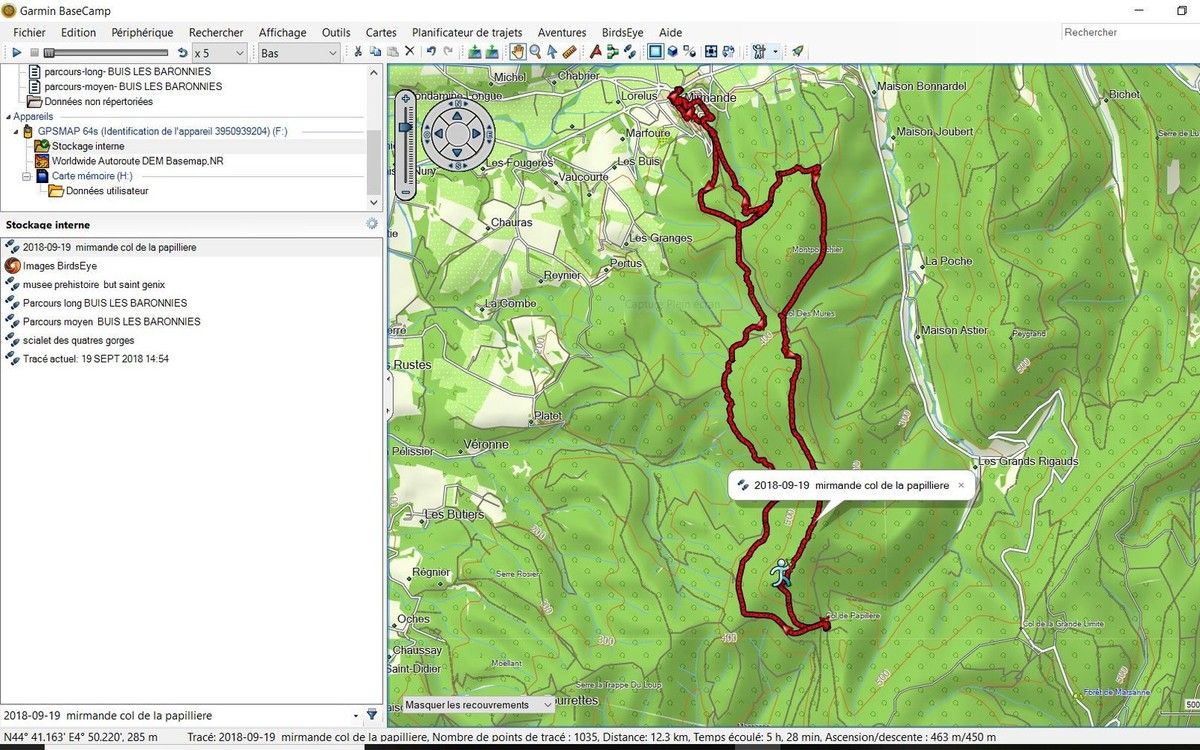
Task: Open the Fichier menu
Action: (29, 33)
